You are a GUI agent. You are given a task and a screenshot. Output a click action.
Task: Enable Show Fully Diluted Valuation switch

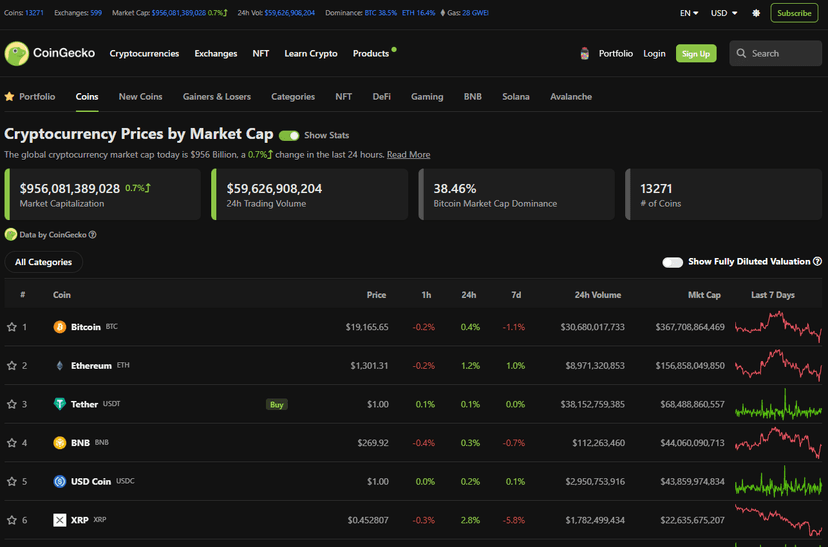pyautogui.click(x=672, y=262)
